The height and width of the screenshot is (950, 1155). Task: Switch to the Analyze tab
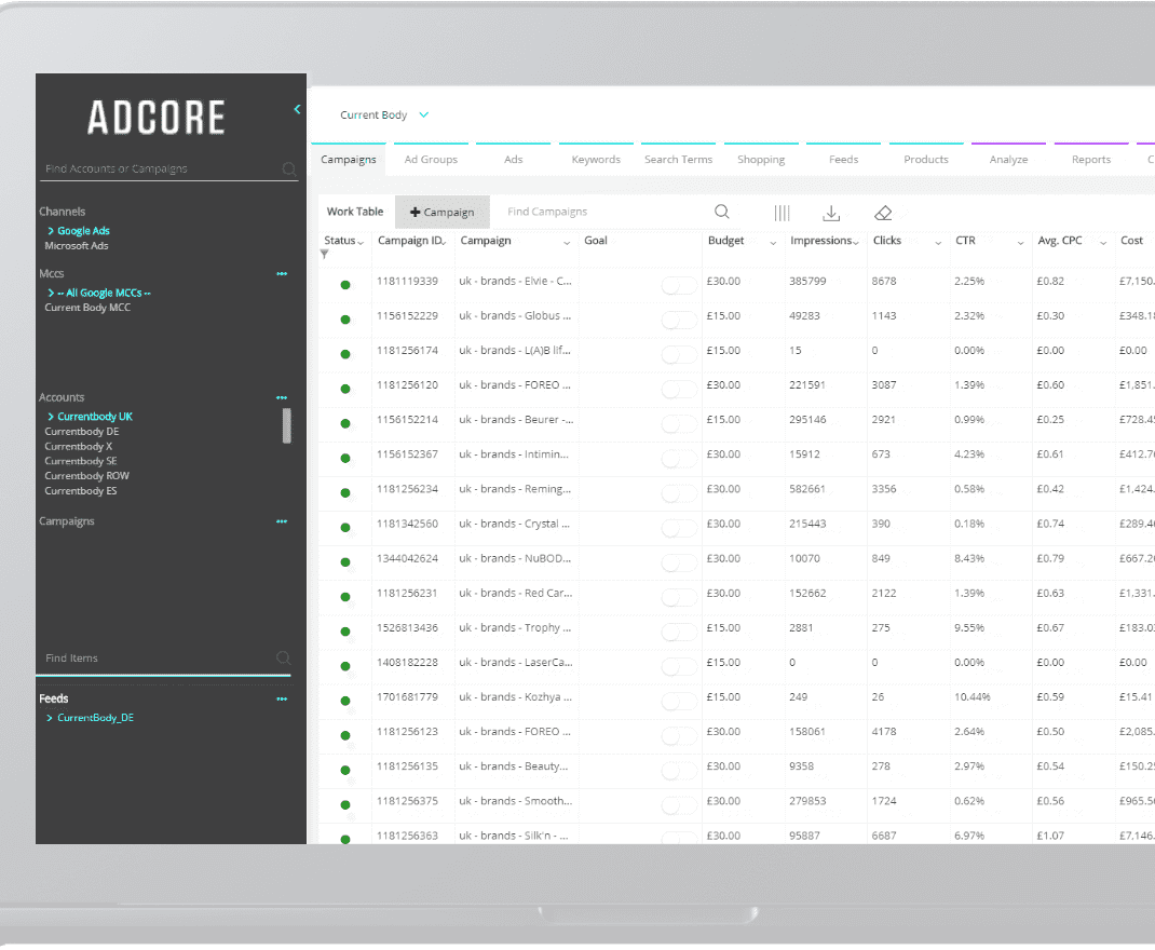(1008, 159)
